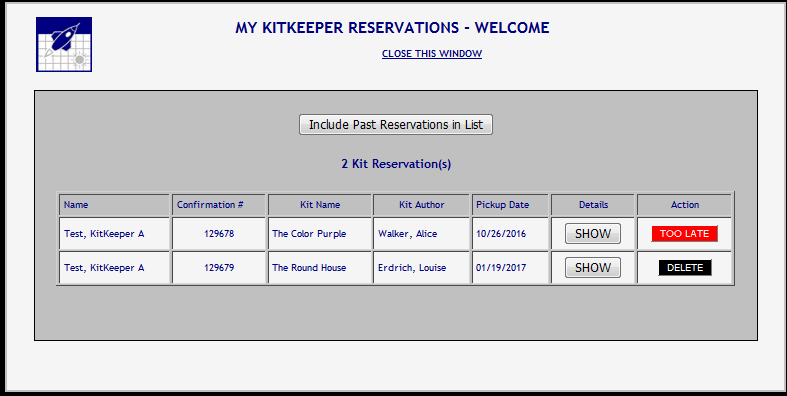Image resolution: width=787 pixels, height=396 pixels.
Task: Click the 2 Kit Reservation(s) heading
Action: click(396, 164)
